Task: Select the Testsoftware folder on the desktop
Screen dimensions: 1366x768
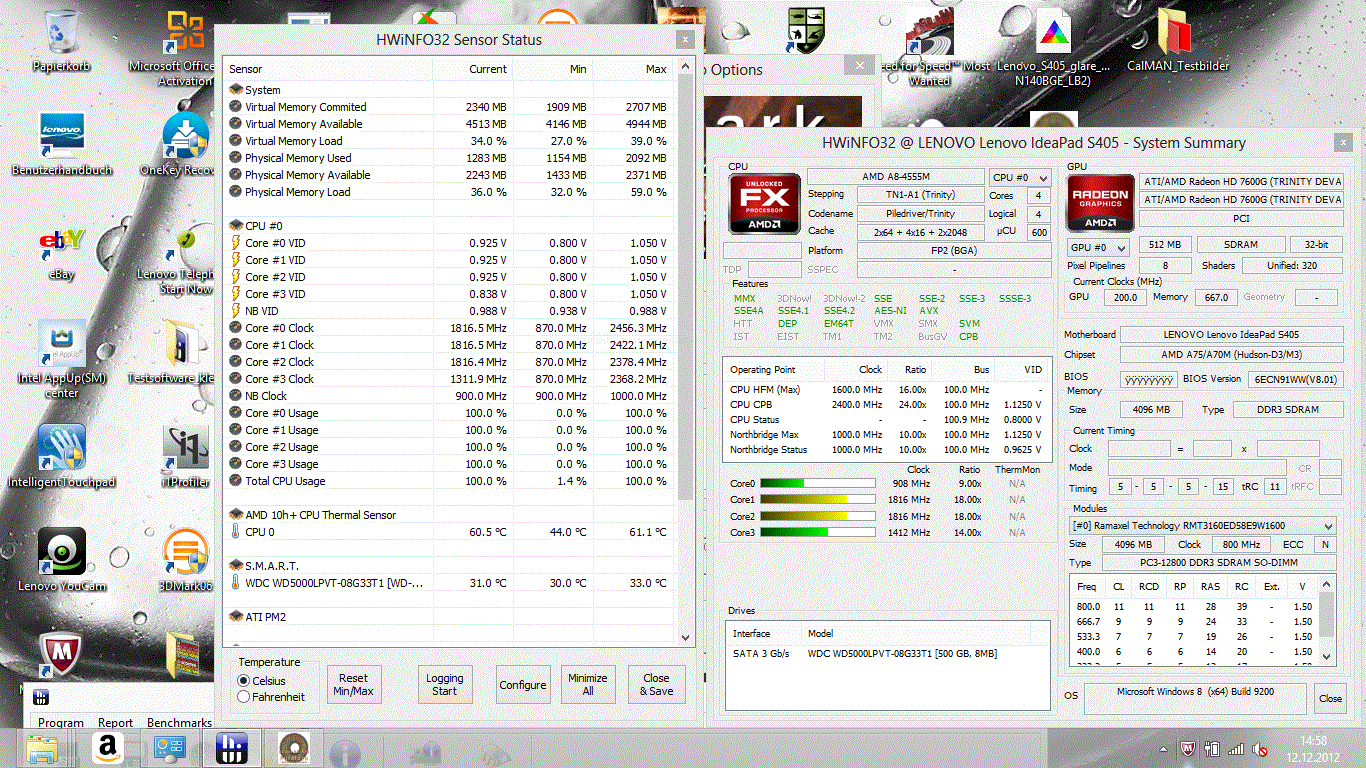Action: [x=185, y=352]
